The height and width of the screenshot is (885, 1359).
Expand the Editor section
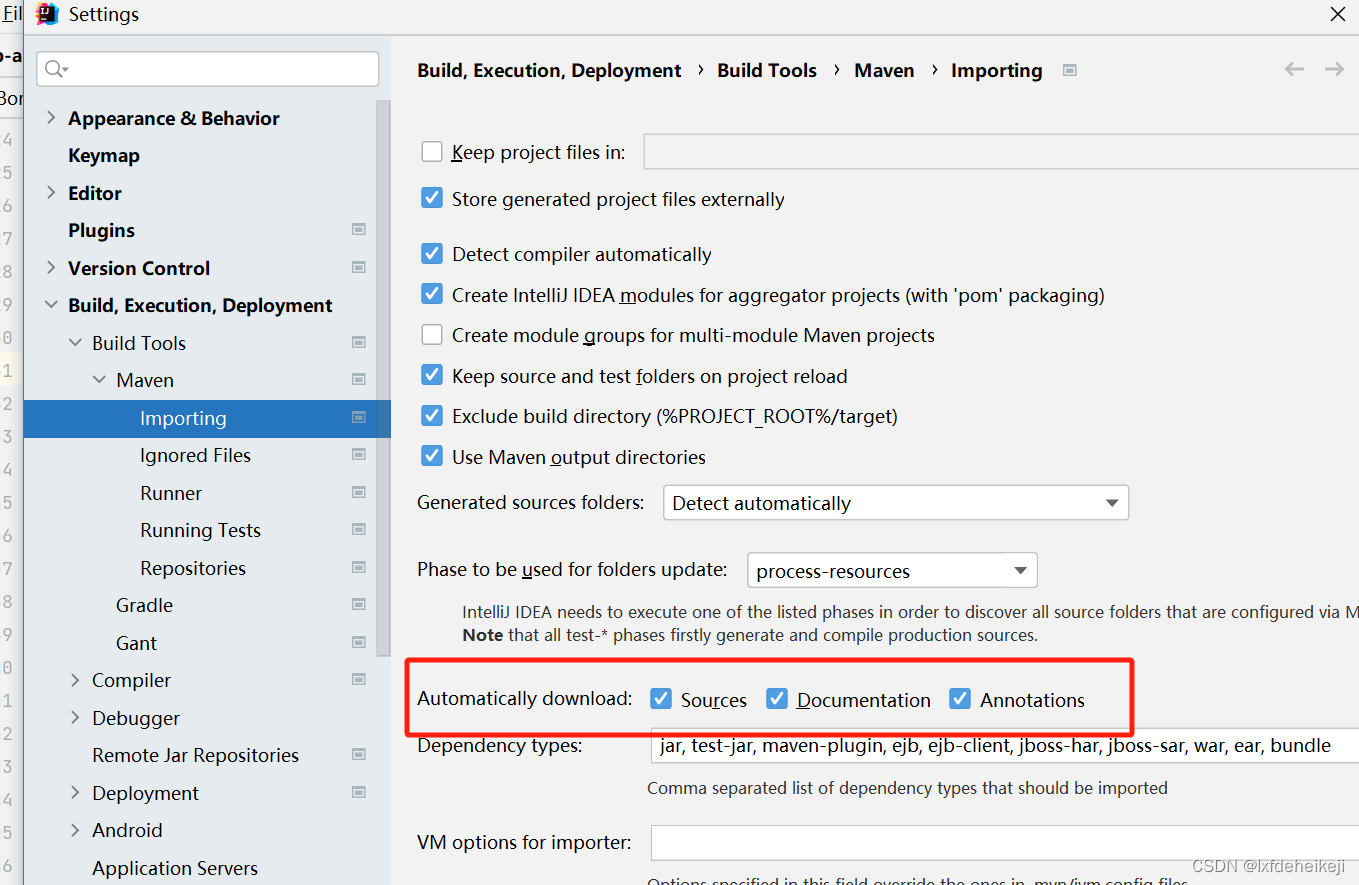(51, 193)
